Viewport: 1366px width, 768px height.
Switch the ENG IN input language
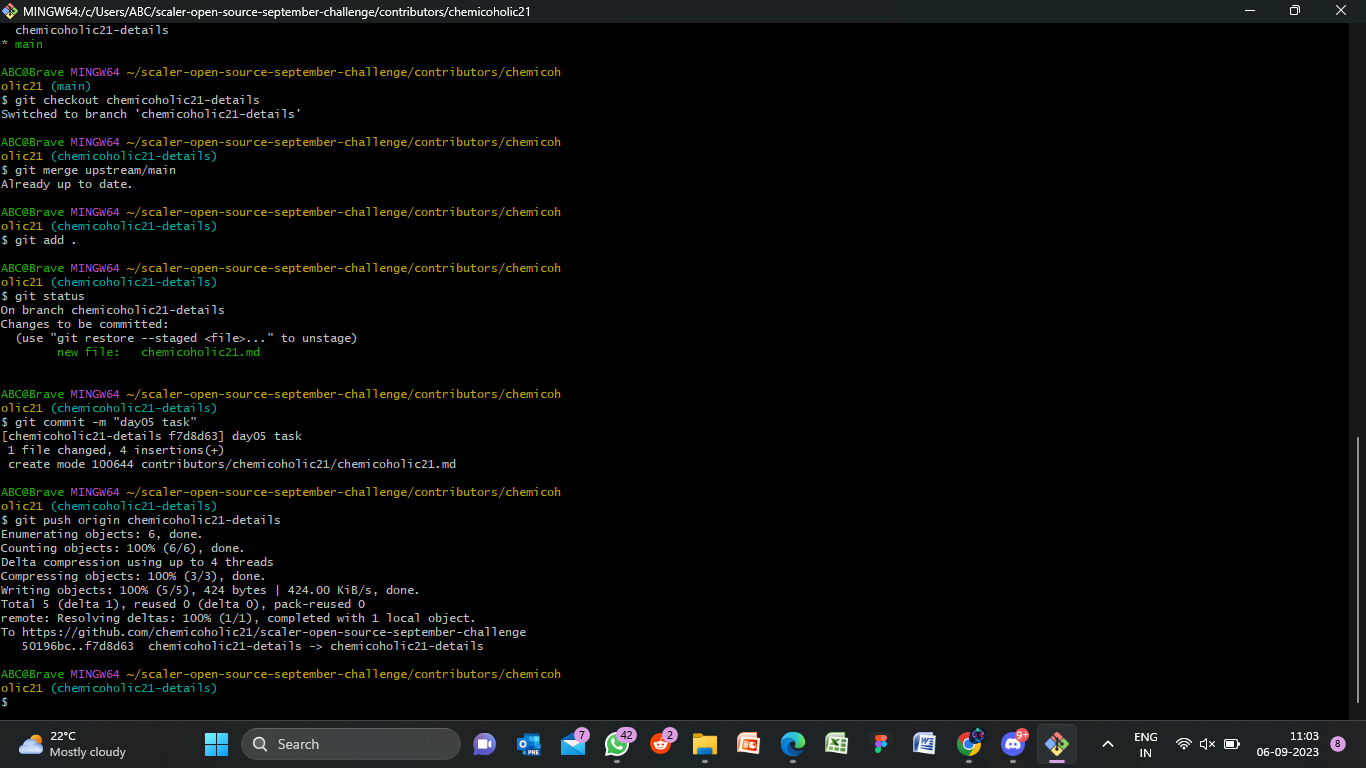(x=1145, y=744)
